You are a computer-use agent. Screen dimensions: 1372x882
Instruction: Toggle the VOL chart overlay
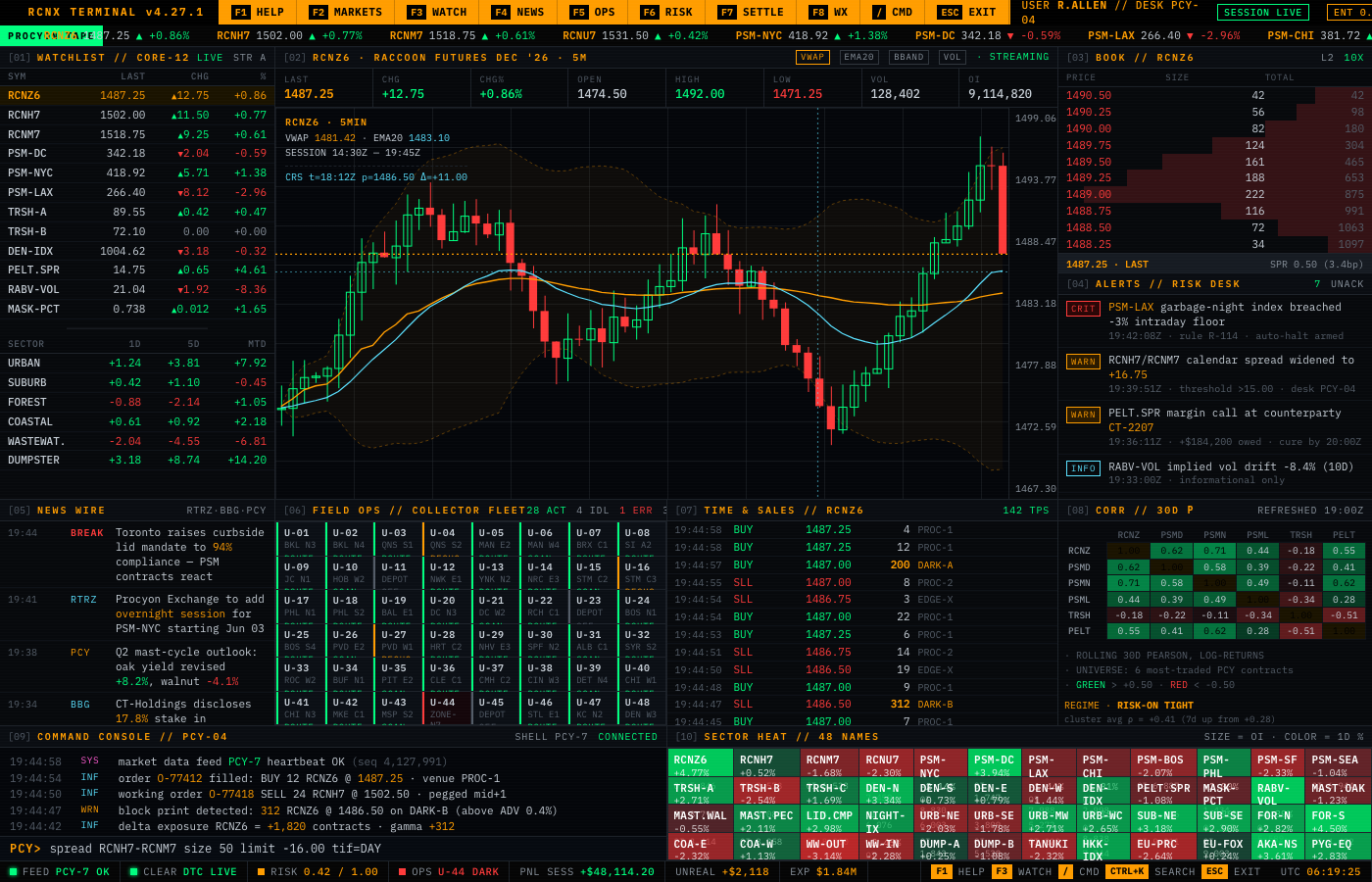(x=952, y=57)
